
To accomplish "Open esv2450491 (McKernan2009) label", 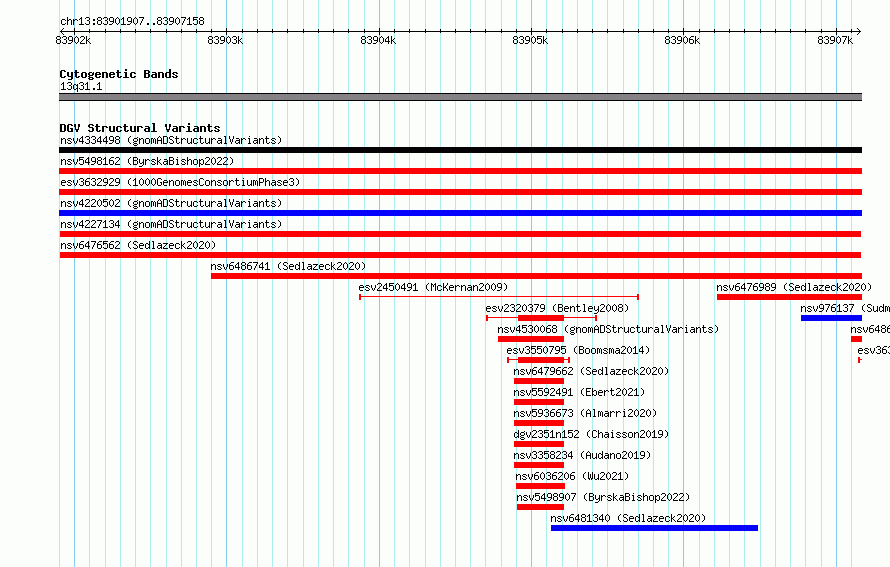I will coord(433,287).
